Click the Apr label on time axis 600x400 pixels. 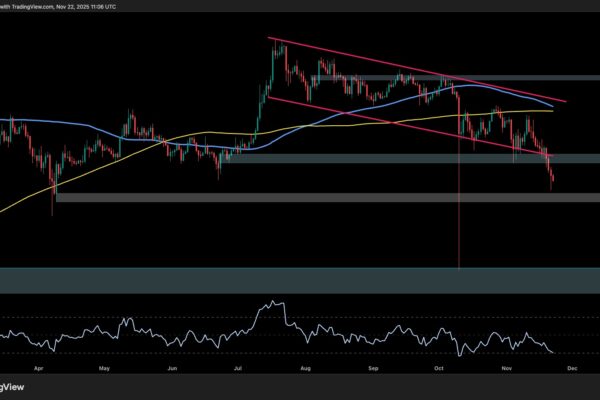[38, 367]
